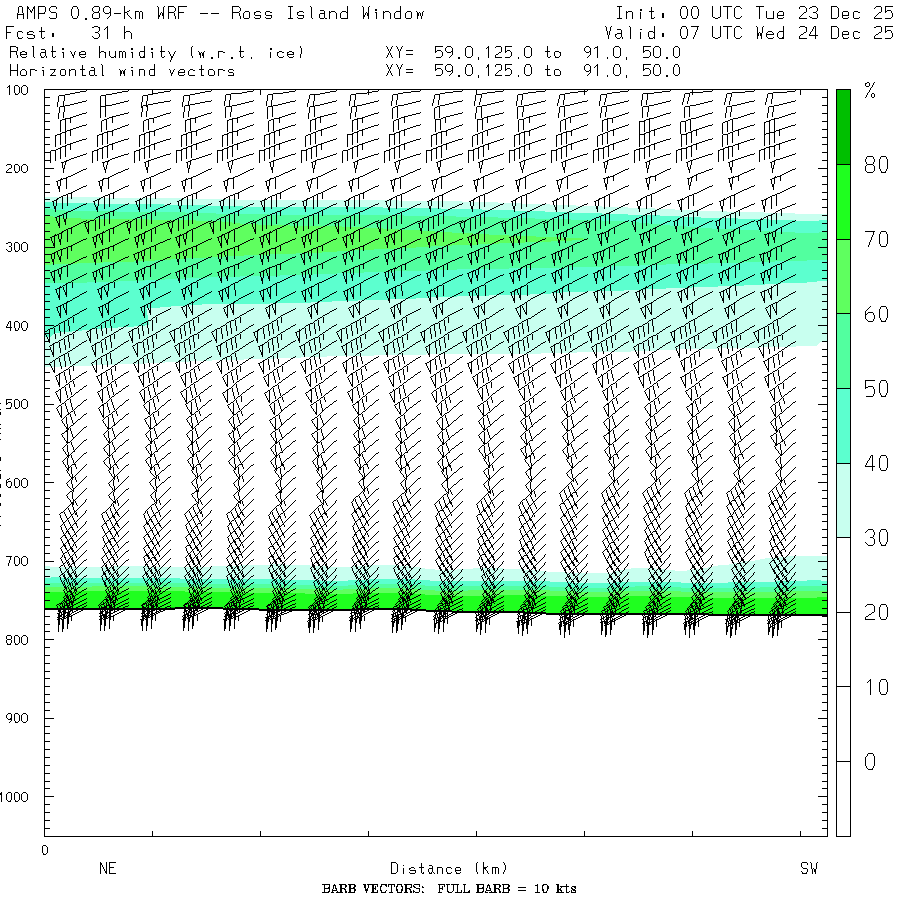Click the SW endpoint label
The height and width of the screenshot is (900, 900).
point(809,869)
